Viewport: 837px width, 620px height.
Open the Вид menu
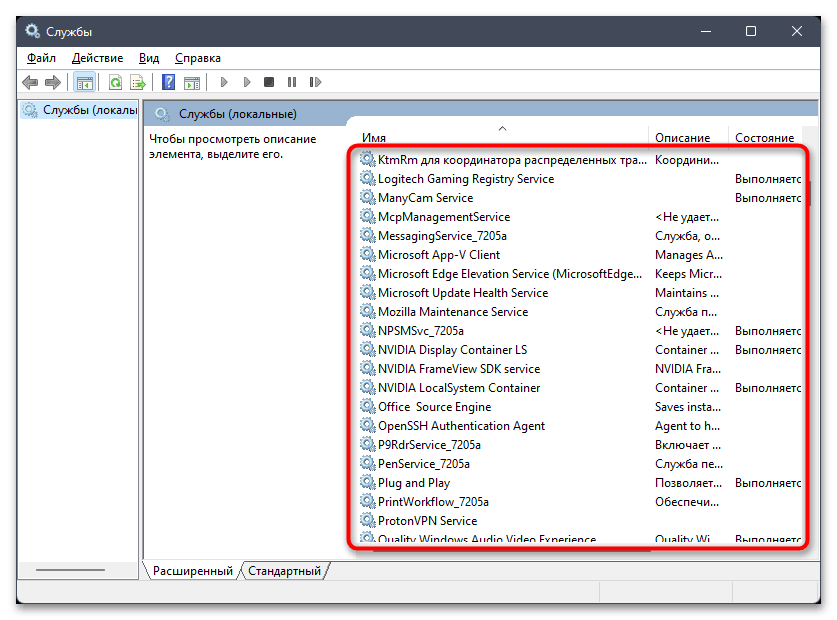149,58
